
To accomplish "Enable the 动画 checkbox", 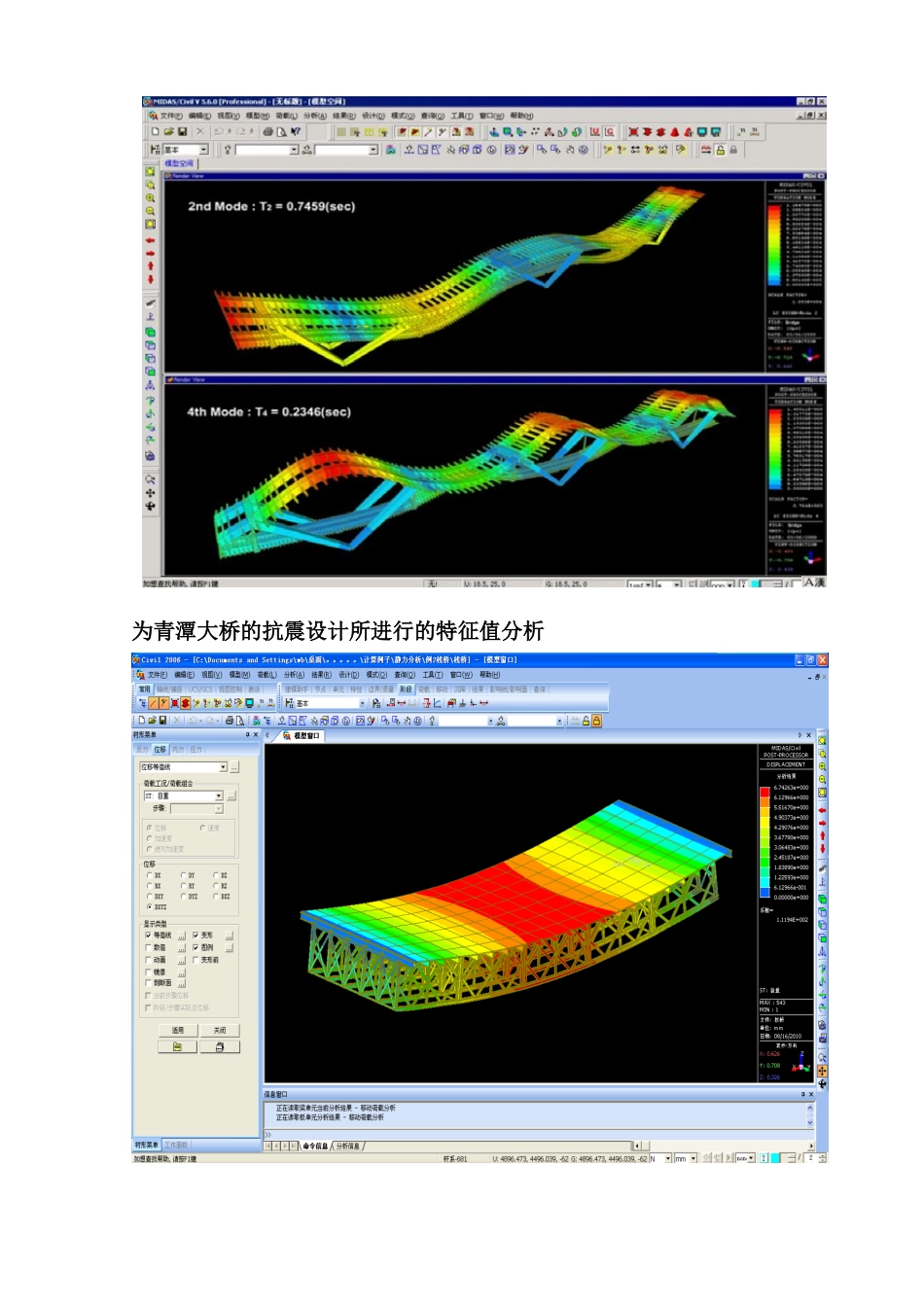I will click(x=148, y=960).
